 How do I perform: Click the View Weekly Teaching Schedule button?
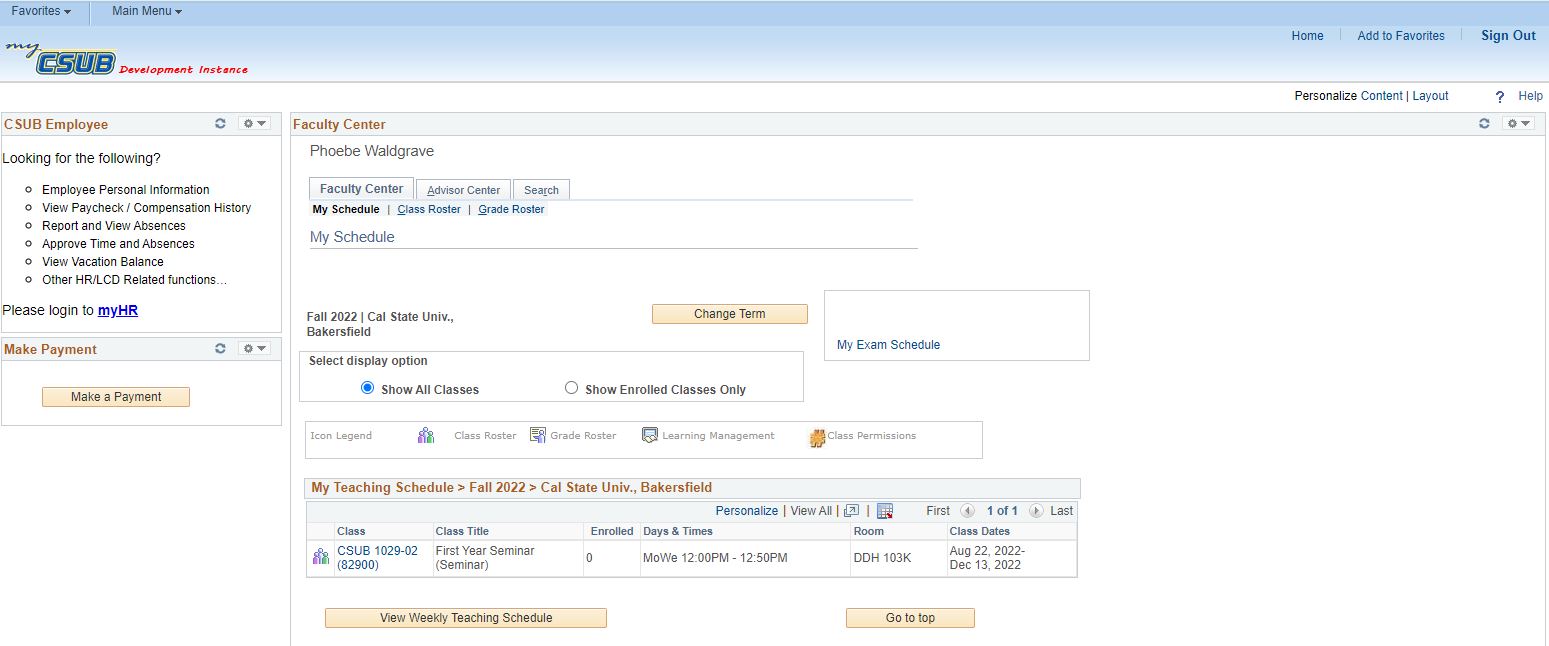click(x=465, y=618)
